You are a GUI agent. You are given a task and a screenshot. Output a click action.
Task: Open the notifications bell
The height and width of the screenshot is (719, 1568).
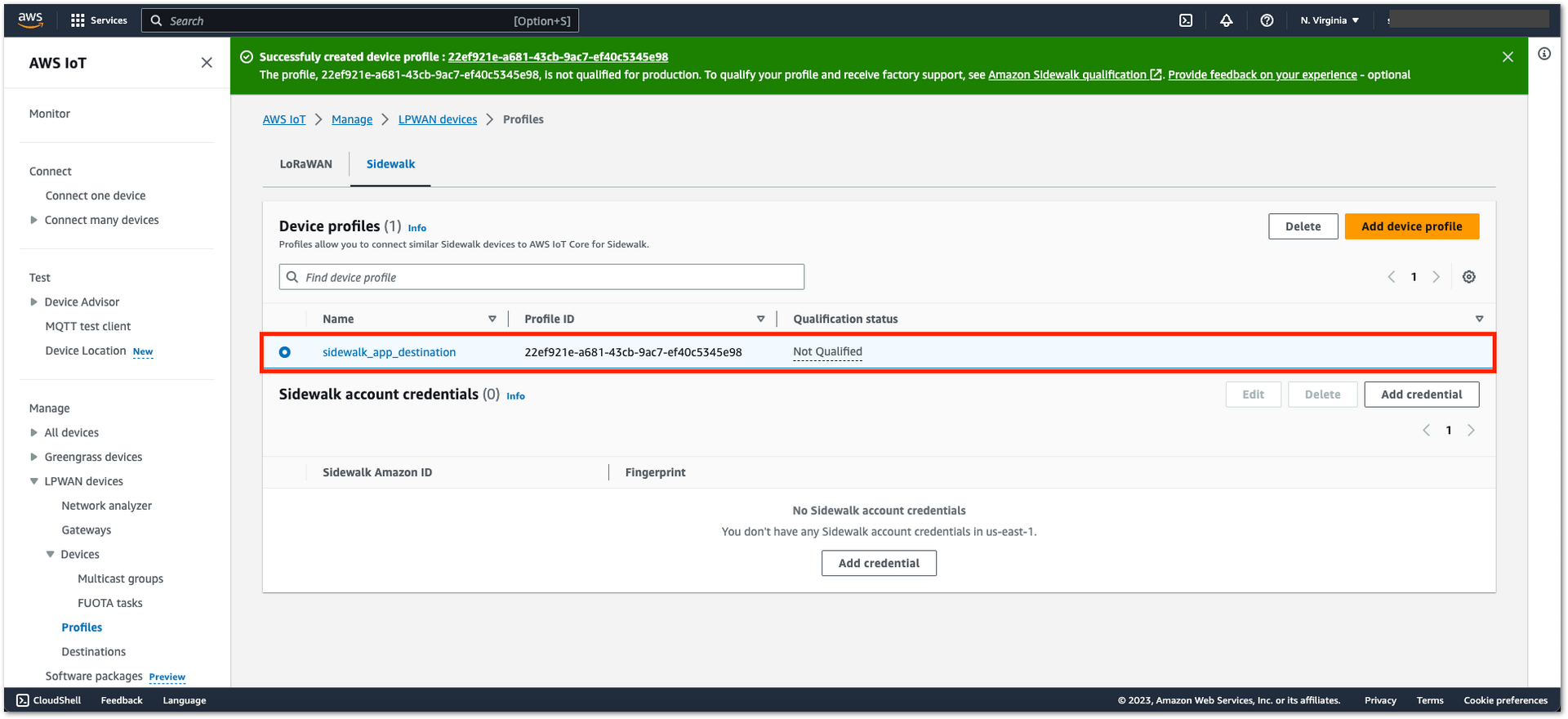(1227, 20)
